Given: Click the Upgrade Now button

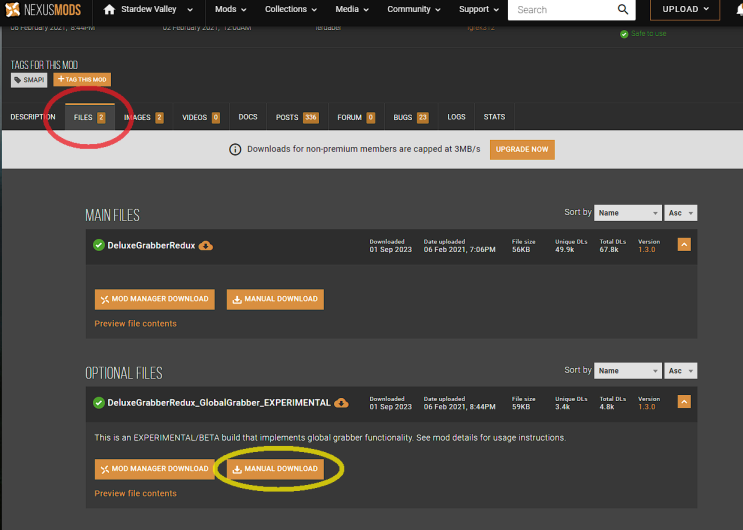Looking at the screenshot, I should (522, 149).
